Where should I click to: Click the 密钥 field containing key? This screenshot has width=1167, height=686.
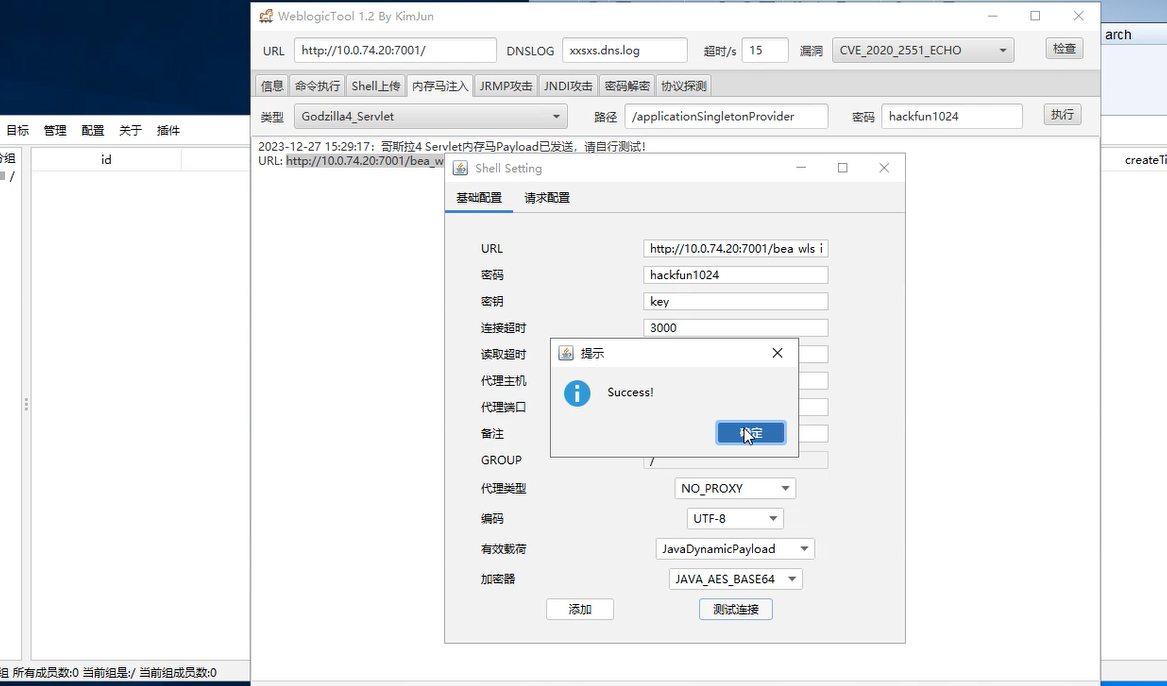click(x=735, y=301)
